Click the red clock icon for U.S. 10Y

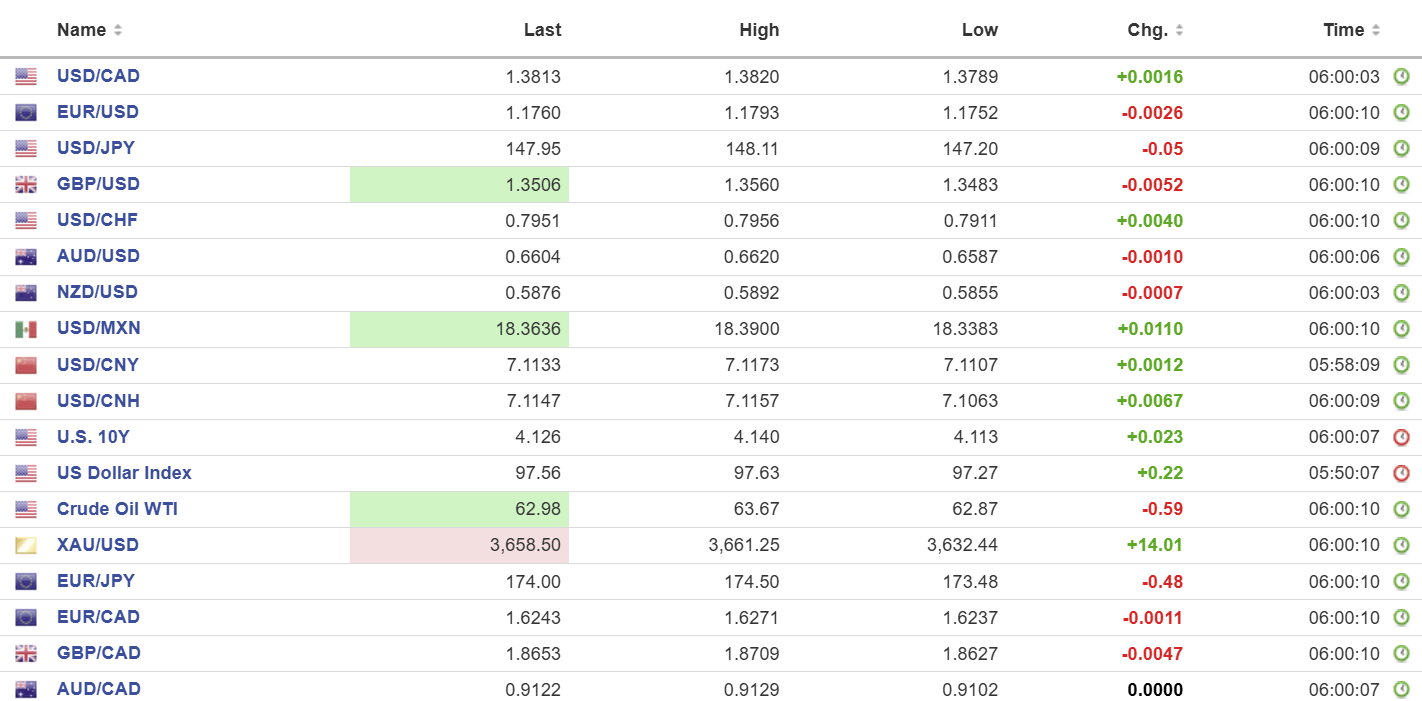tap(1402, 437)
